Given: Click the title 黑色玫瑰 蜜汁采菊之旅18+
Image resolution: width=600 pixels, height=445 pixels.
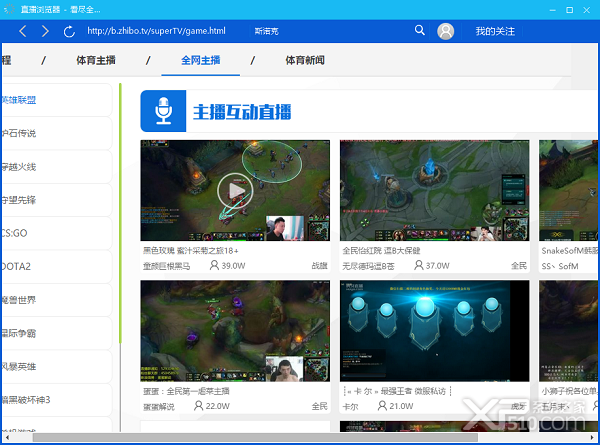Looking at the screenshot, I should [191, 251].
